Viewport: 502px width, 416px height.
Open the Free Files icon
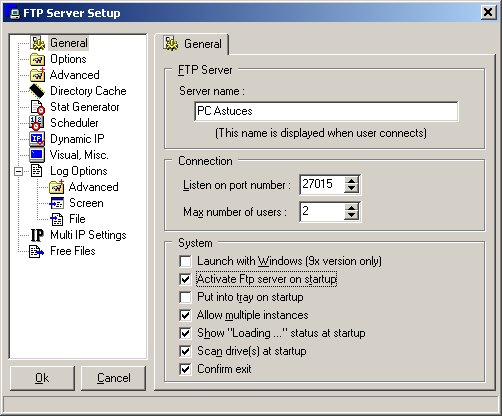coord(36,251)
